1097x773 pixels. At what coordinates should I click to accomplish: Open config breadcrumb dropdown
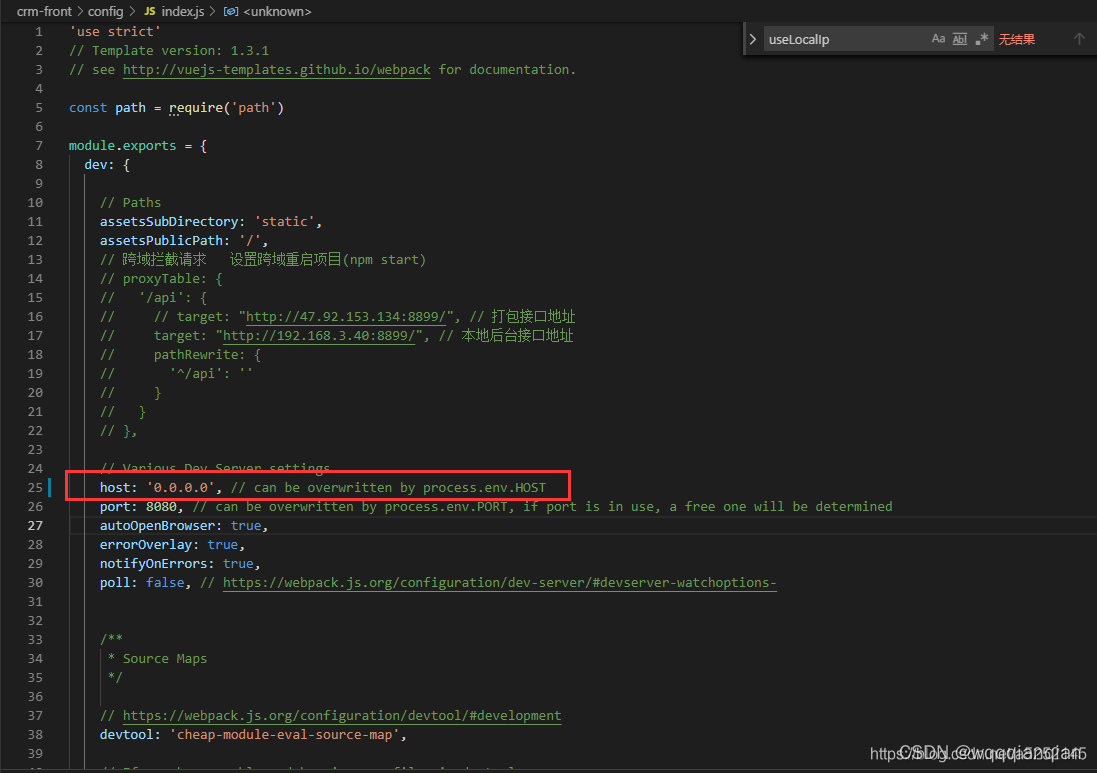(x=105, y=12)
